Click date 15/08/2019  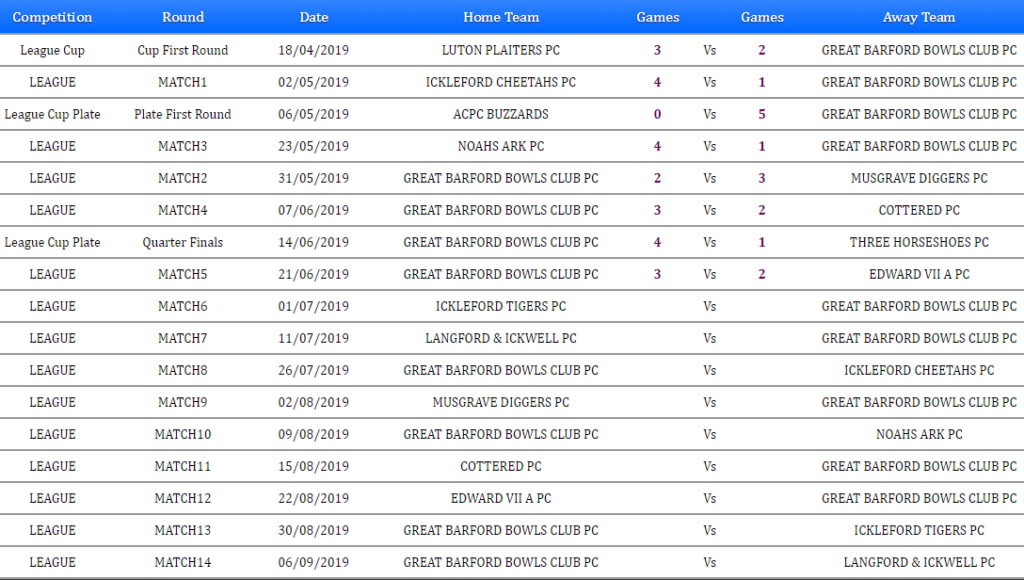[x=313, y=466]
